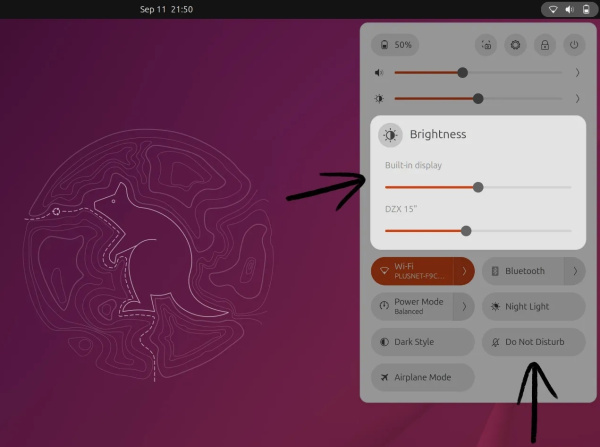Adjust the main brightness slider
The height and width of the screenshot is (447, 600).
click(x=478, y=99)
